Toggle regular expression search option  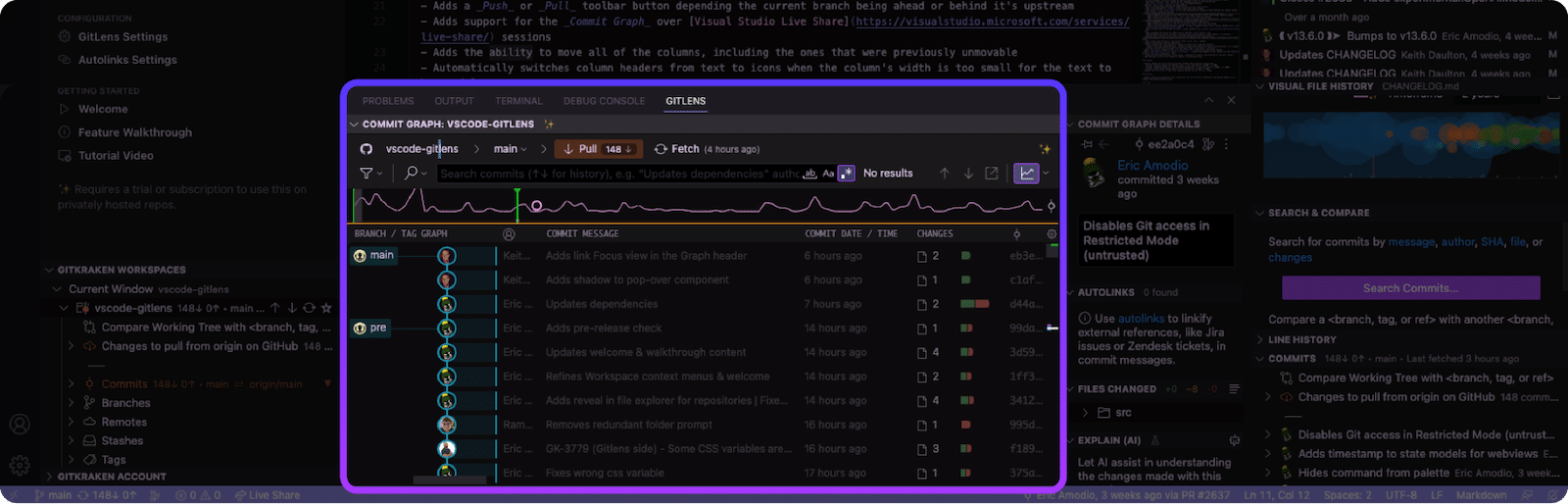(846, 174)
